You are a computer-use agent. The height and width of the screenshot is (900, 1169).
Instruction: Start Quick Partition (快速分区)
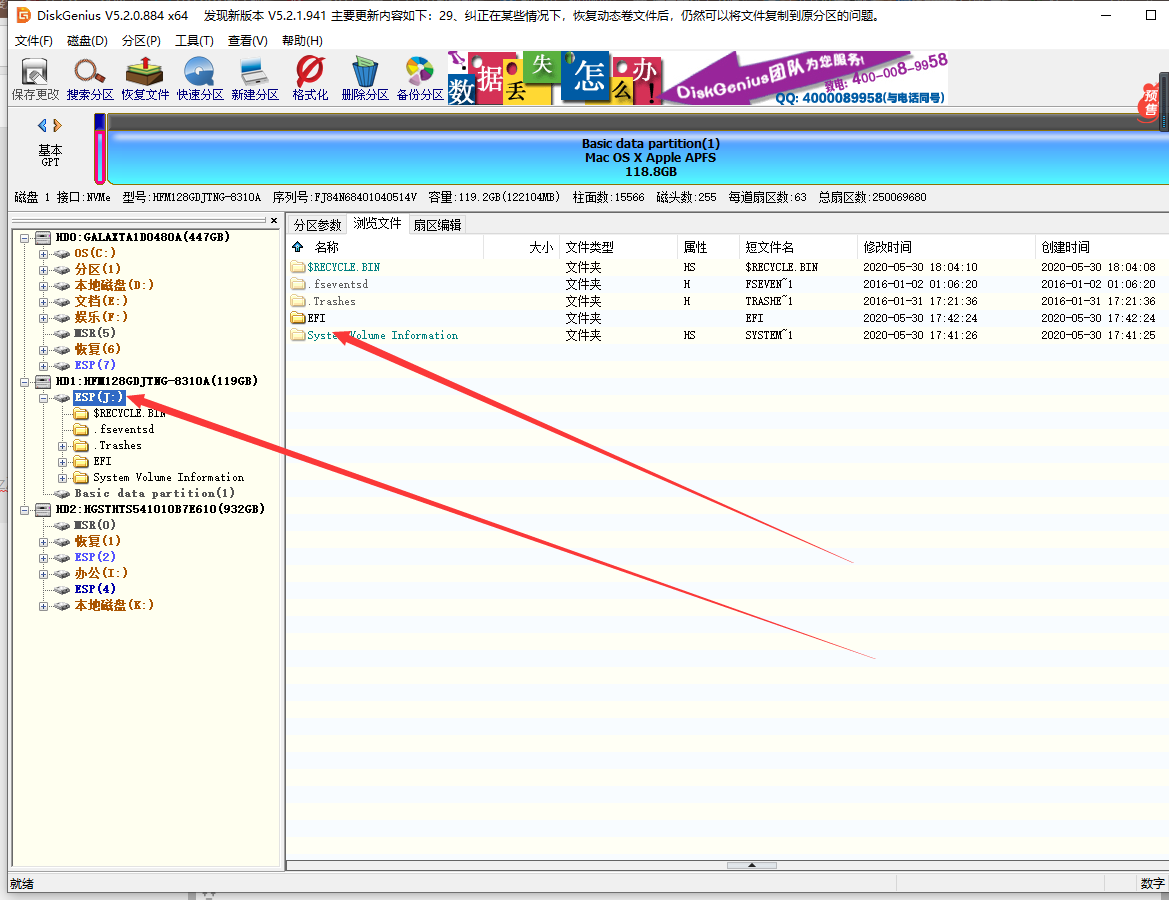pos(200,79)
